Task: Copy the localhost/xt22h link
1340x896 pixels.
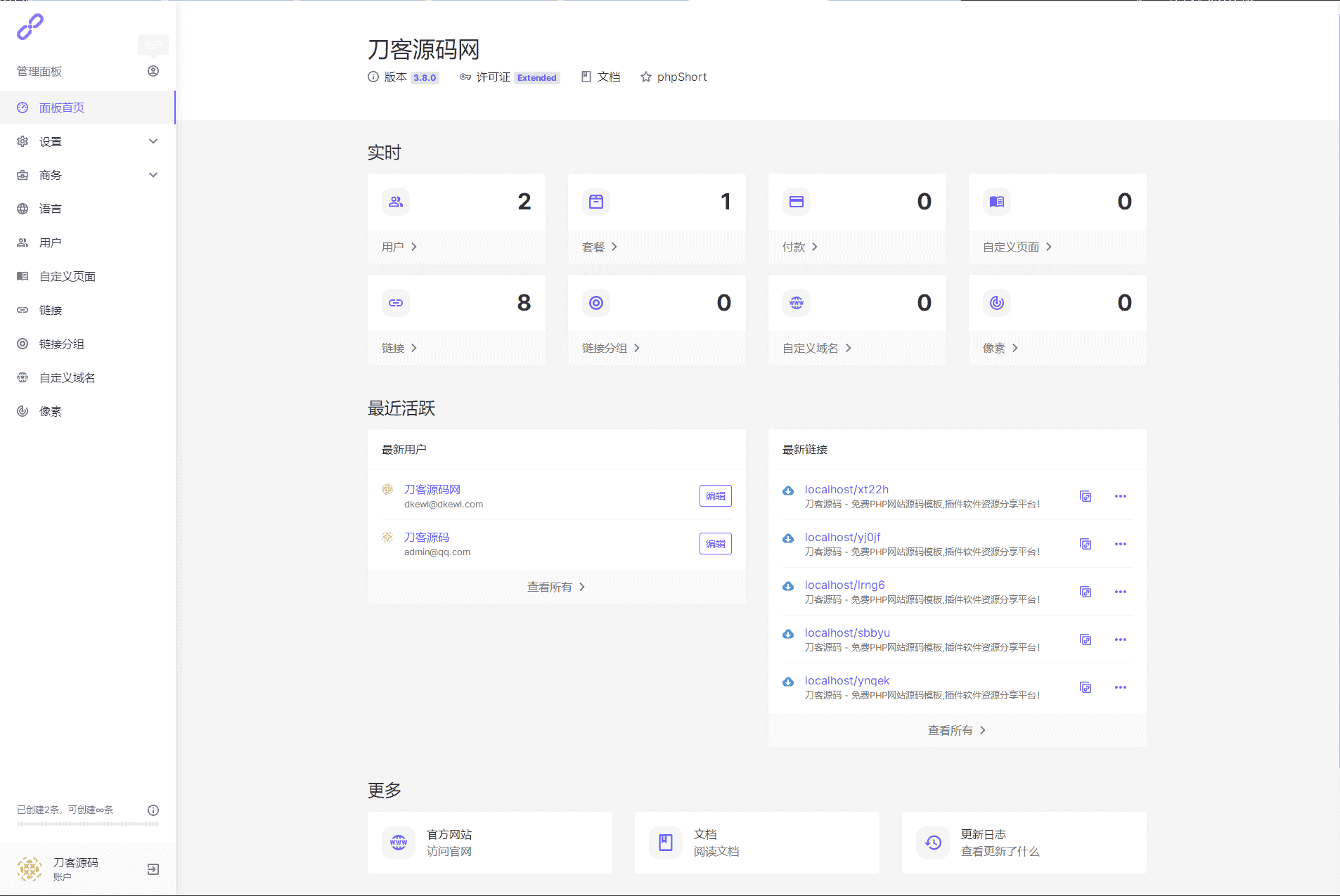Action: pyautogui.click(x=1085, y=496)
